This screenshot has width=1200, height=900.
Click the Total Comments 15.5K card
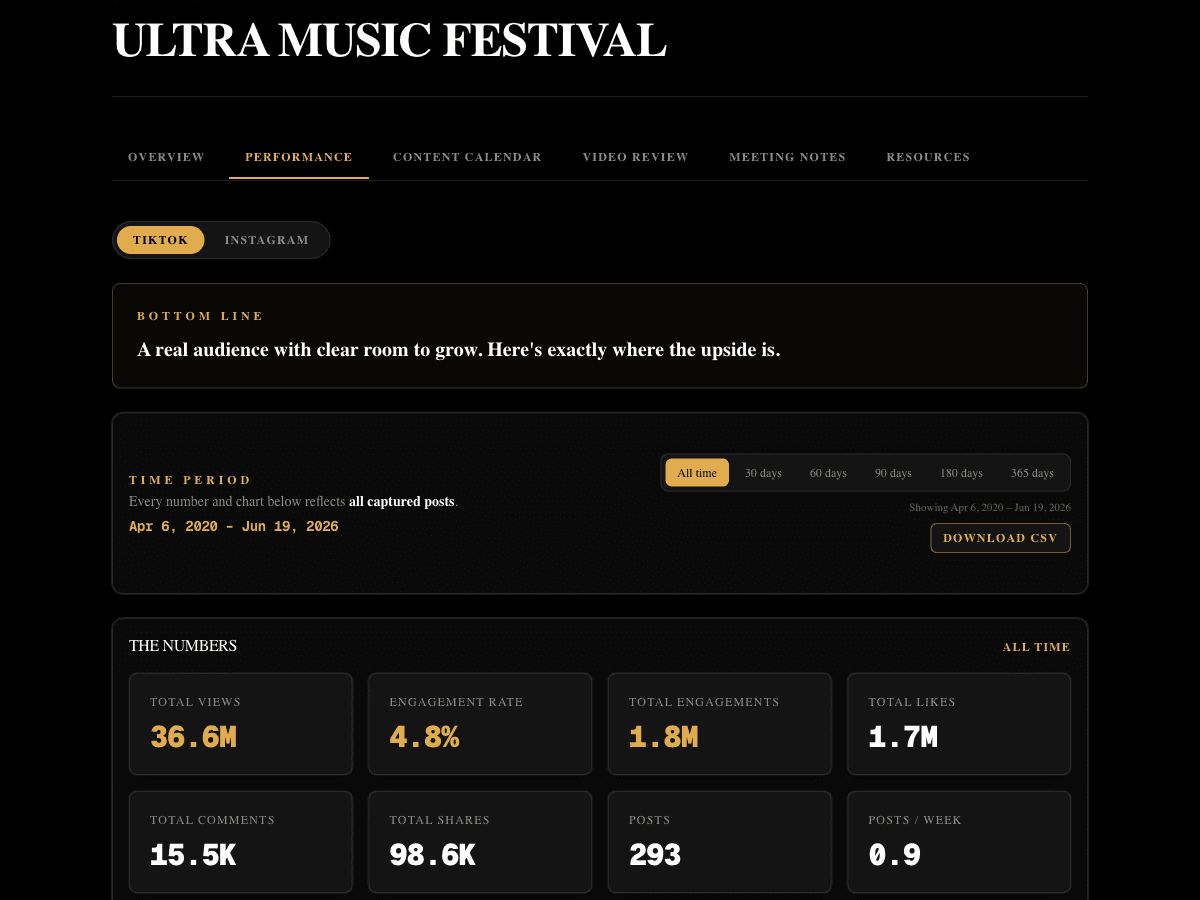point(241,842)
